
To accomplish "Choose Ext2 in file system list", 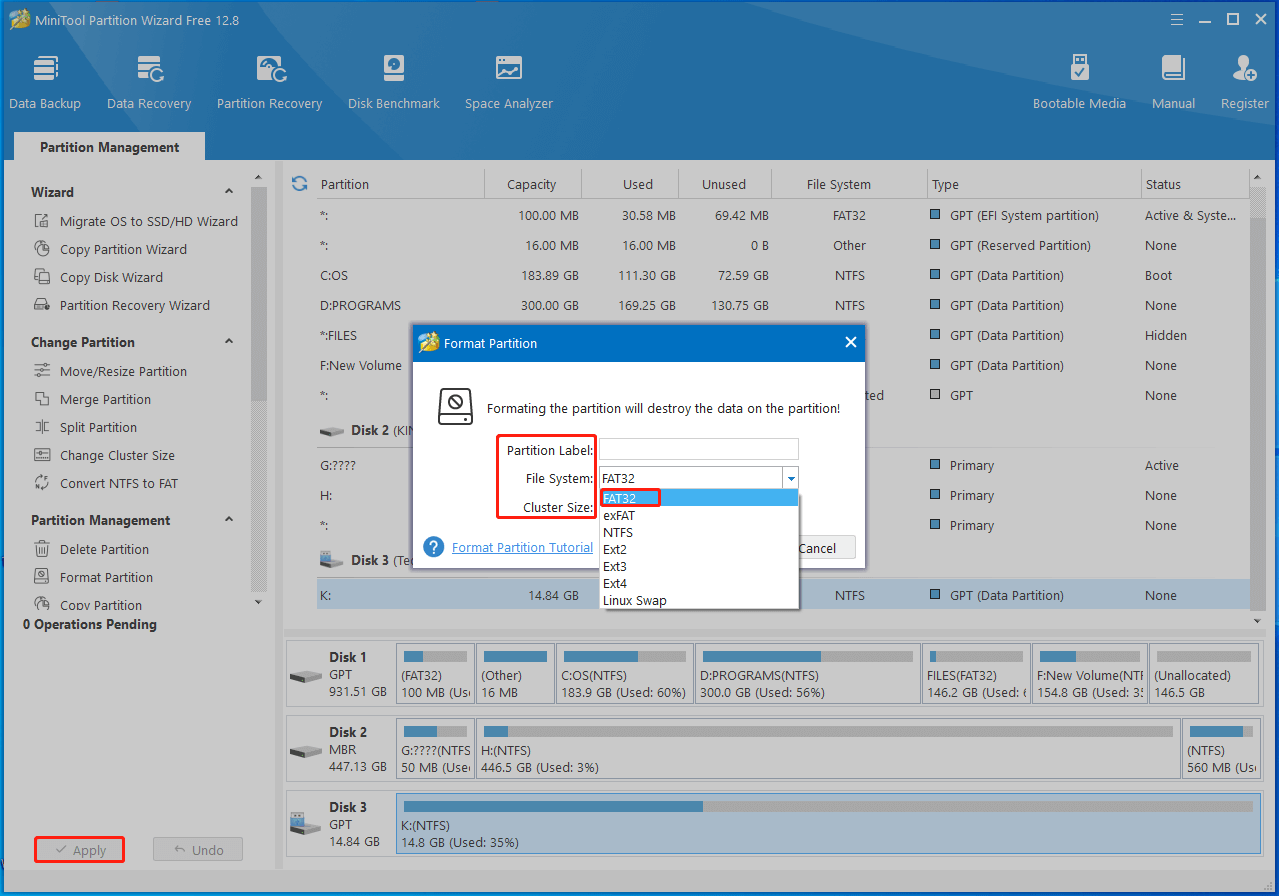I will pos(698,549).
